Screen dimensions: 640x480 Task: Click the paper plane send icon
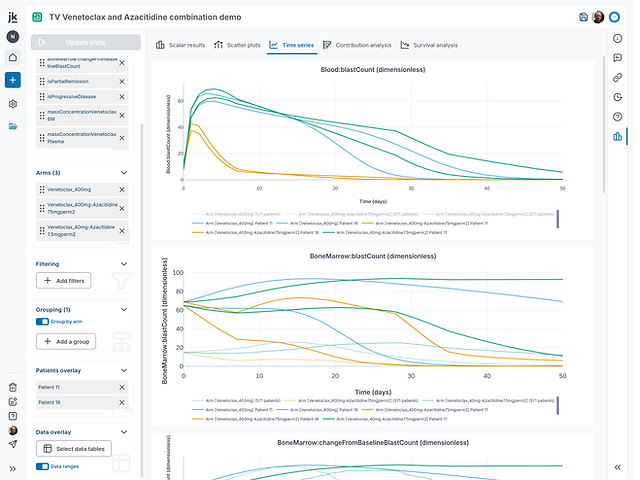(13, 444)
